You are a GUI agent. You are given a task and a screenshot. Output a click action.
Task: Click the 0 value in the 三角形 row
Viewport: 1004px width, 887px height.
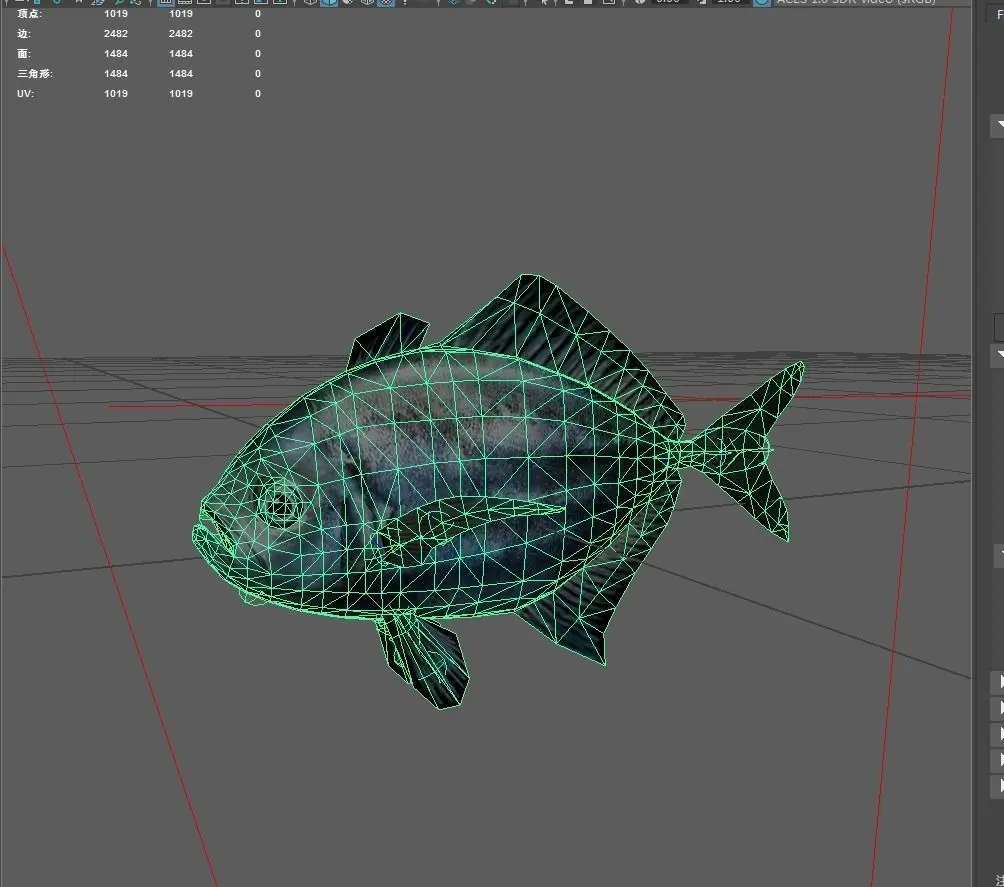coord(258,73)
